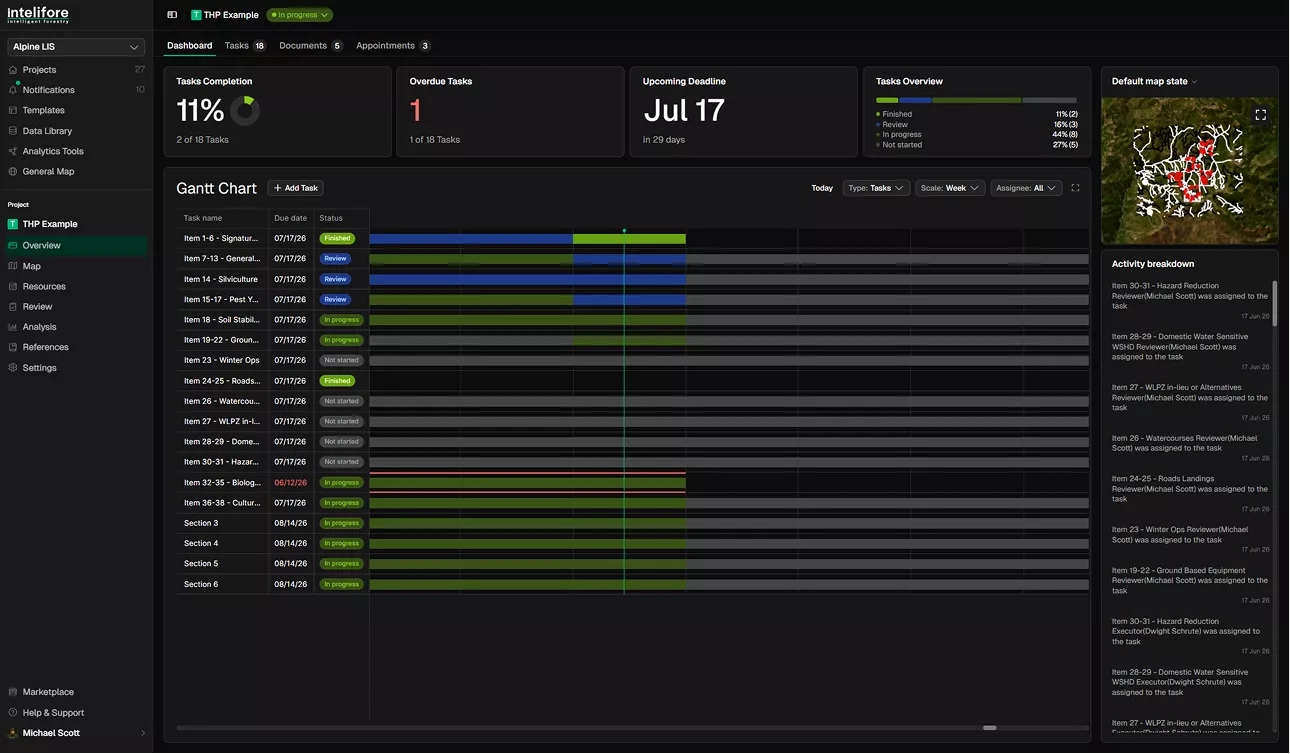1290x754 pixels.
Task: Click the Add Task button
Action: [x=295, y=188]
